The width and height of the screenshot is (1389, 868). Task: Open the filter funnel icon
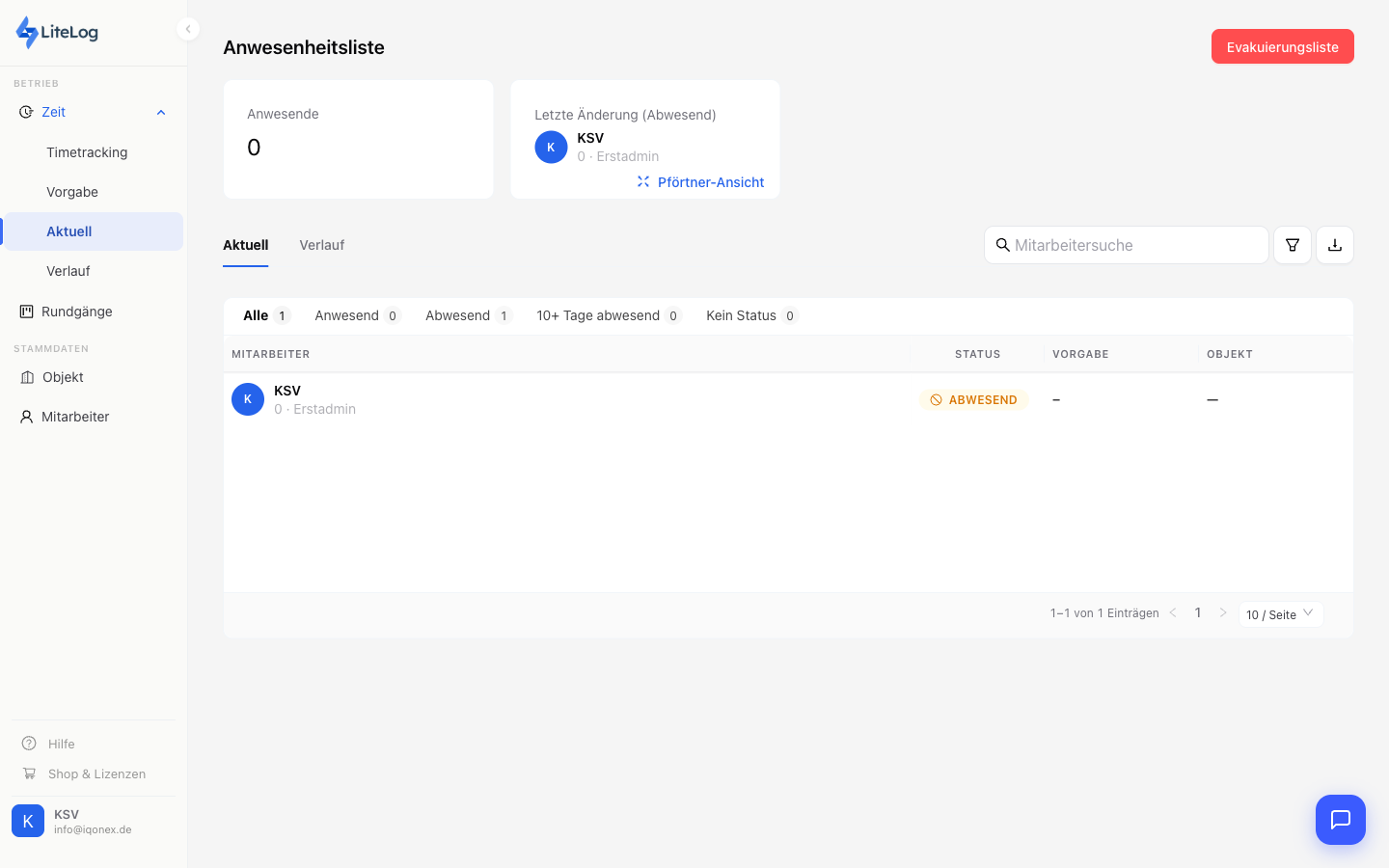(1292, 245)
